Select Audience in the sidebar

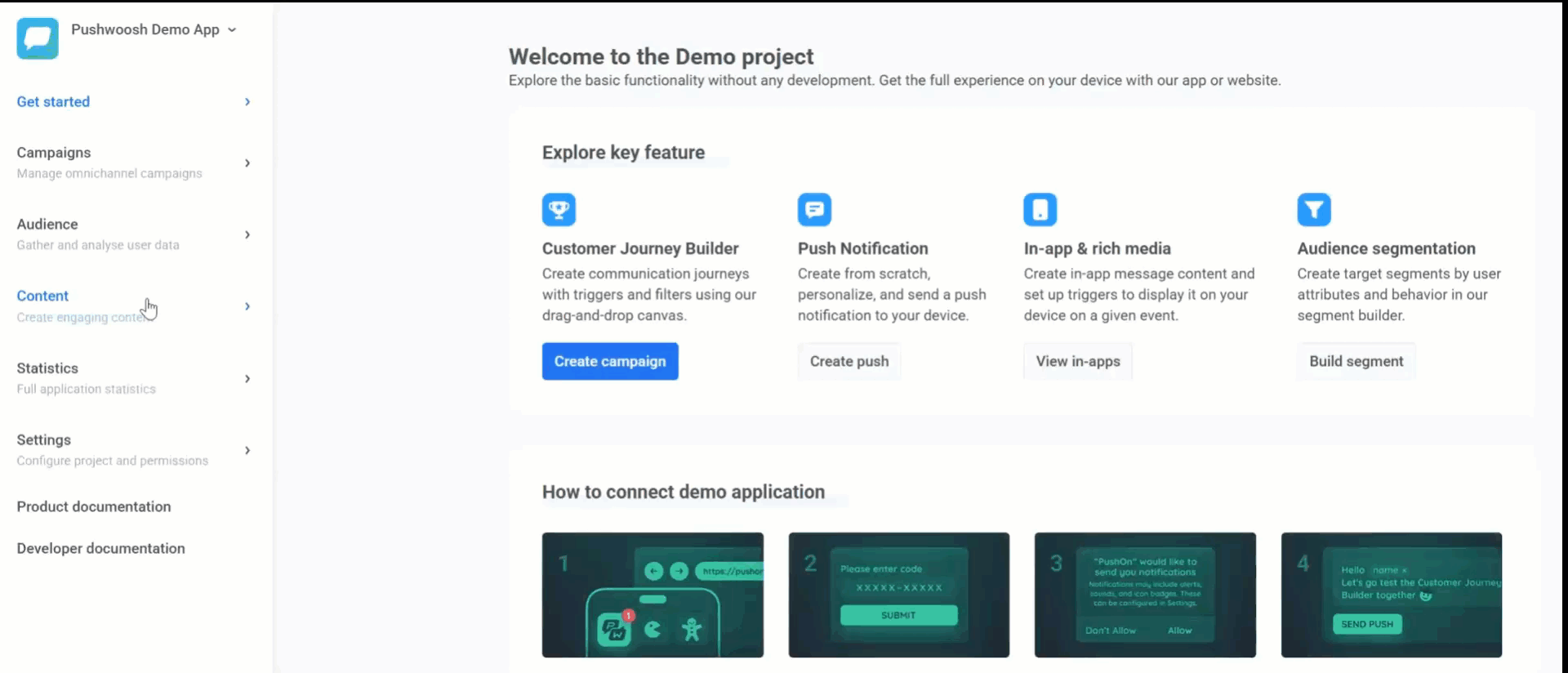pos(47,225)
